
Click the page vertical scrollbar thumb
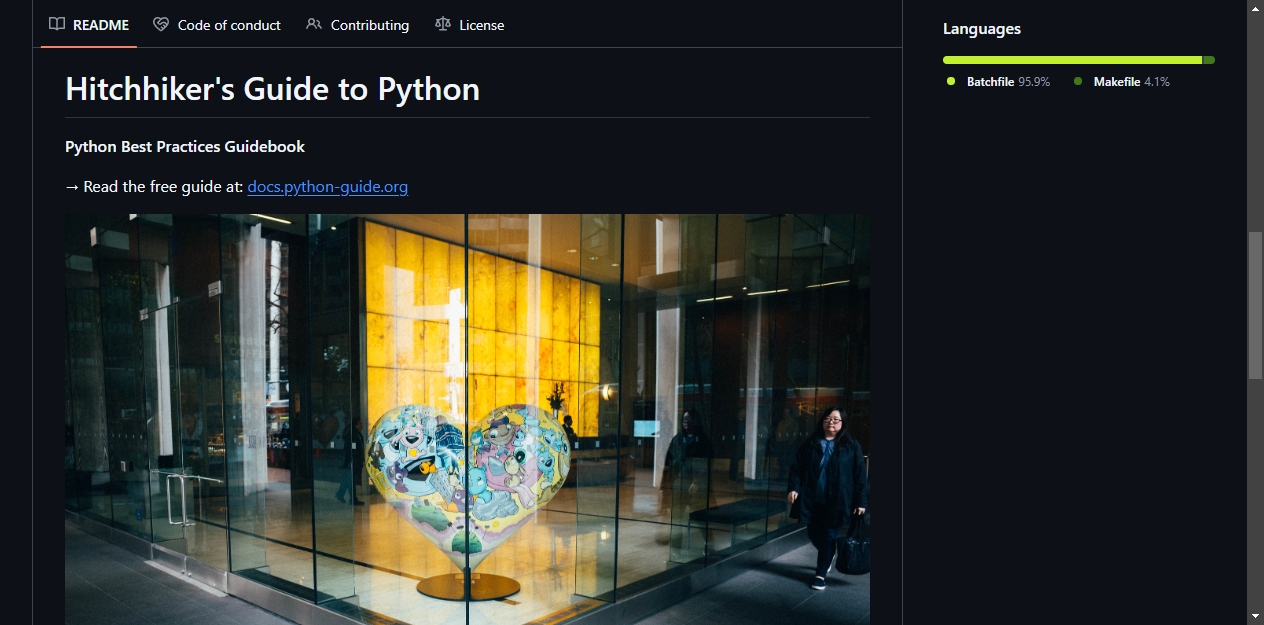click(x=1255, y=305)
